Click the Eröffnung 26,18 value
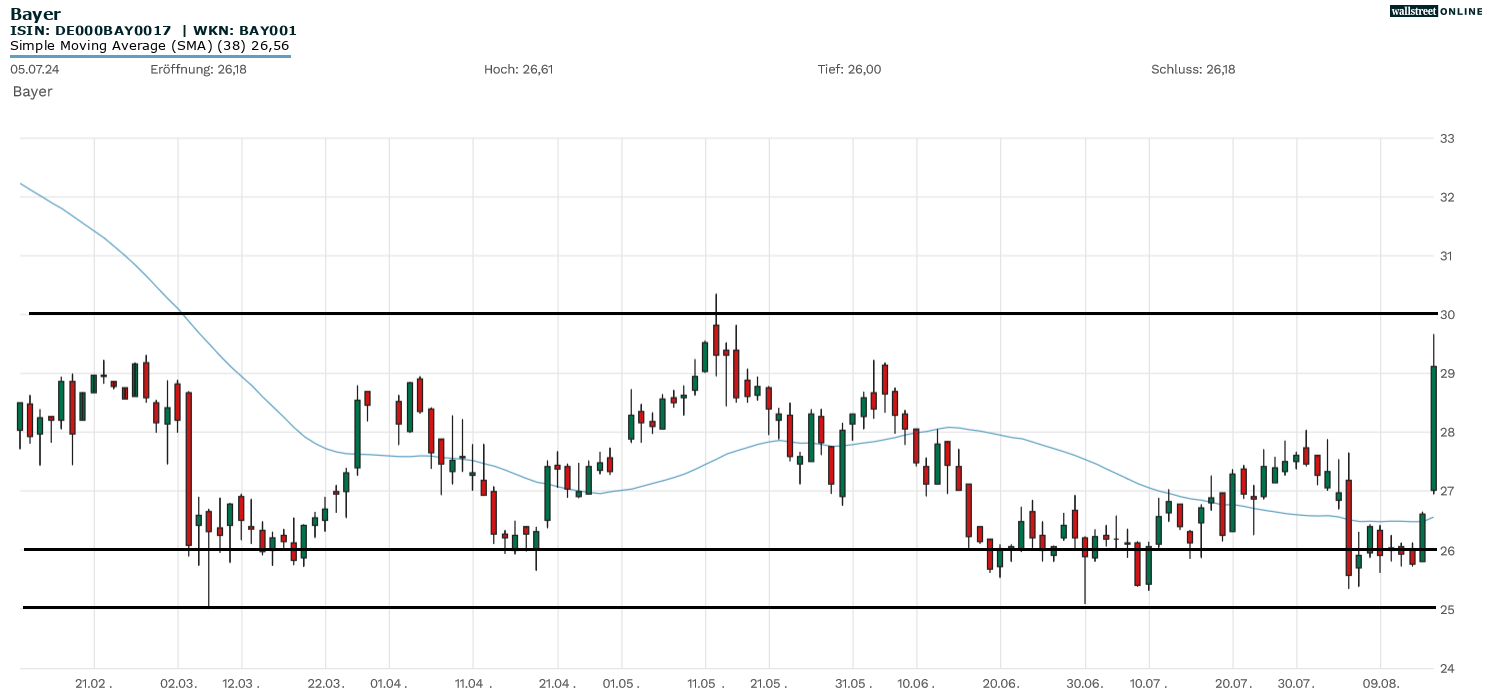Image resolution: width=1490 pixels, height=689 pixels. [198, 70]
